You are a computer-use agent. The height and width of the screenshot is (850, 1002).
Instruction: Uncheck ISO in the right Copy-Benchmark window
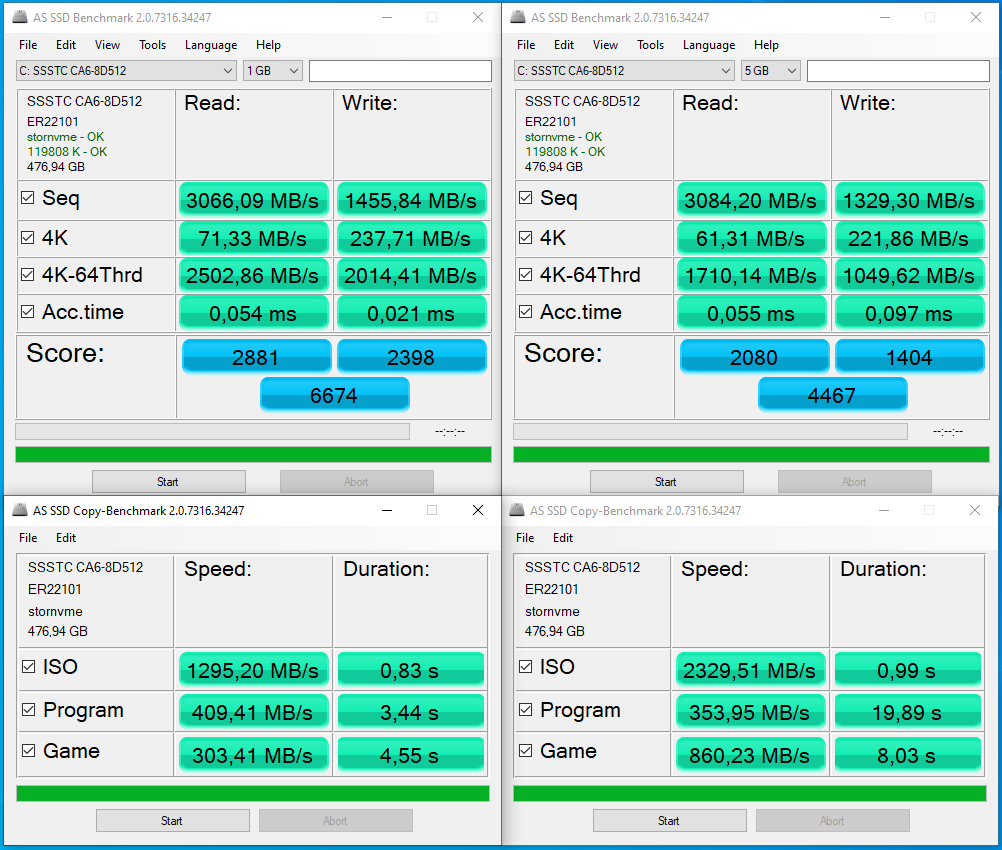click(525, 667)
